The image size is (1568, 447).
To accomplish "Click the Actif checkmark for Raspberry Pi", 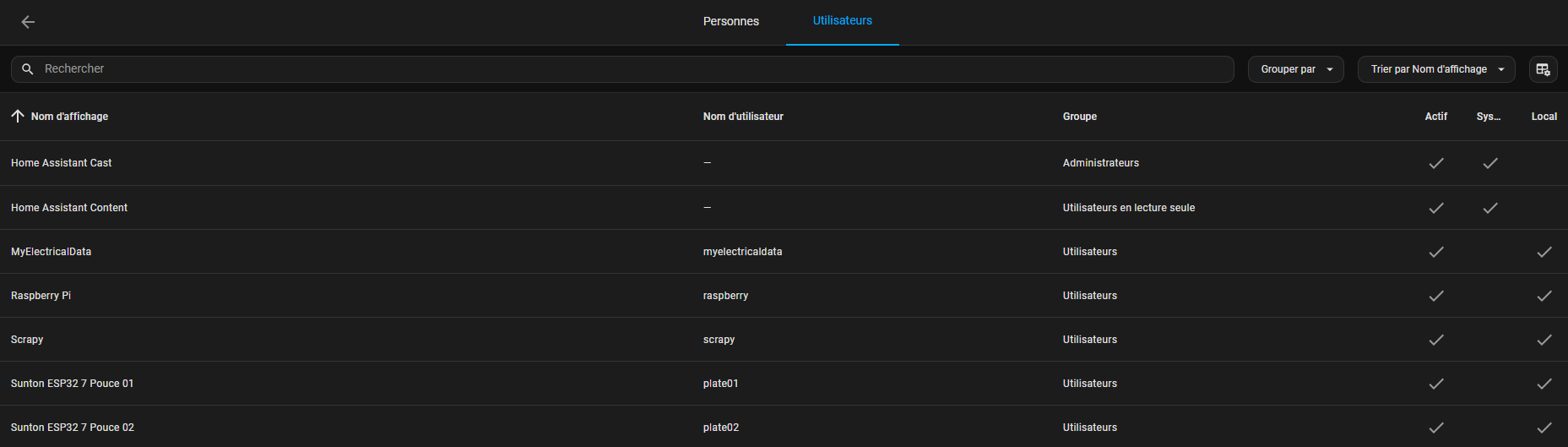I will (1436, 296).
